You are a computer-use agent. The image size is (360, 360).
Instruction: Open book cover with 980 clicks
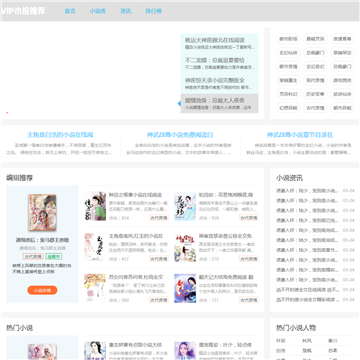(x=95, y=288)
